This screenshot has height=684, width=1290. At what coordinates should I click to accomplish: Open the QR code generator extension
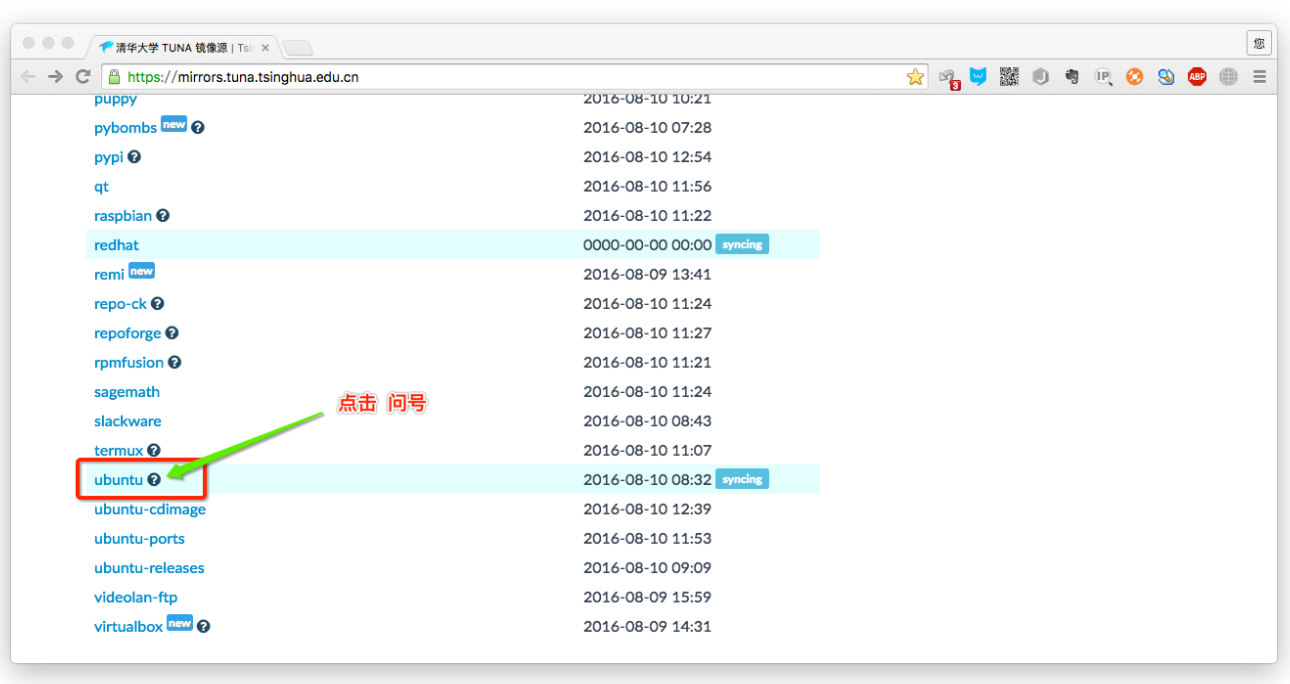(x=1009, y=76)
